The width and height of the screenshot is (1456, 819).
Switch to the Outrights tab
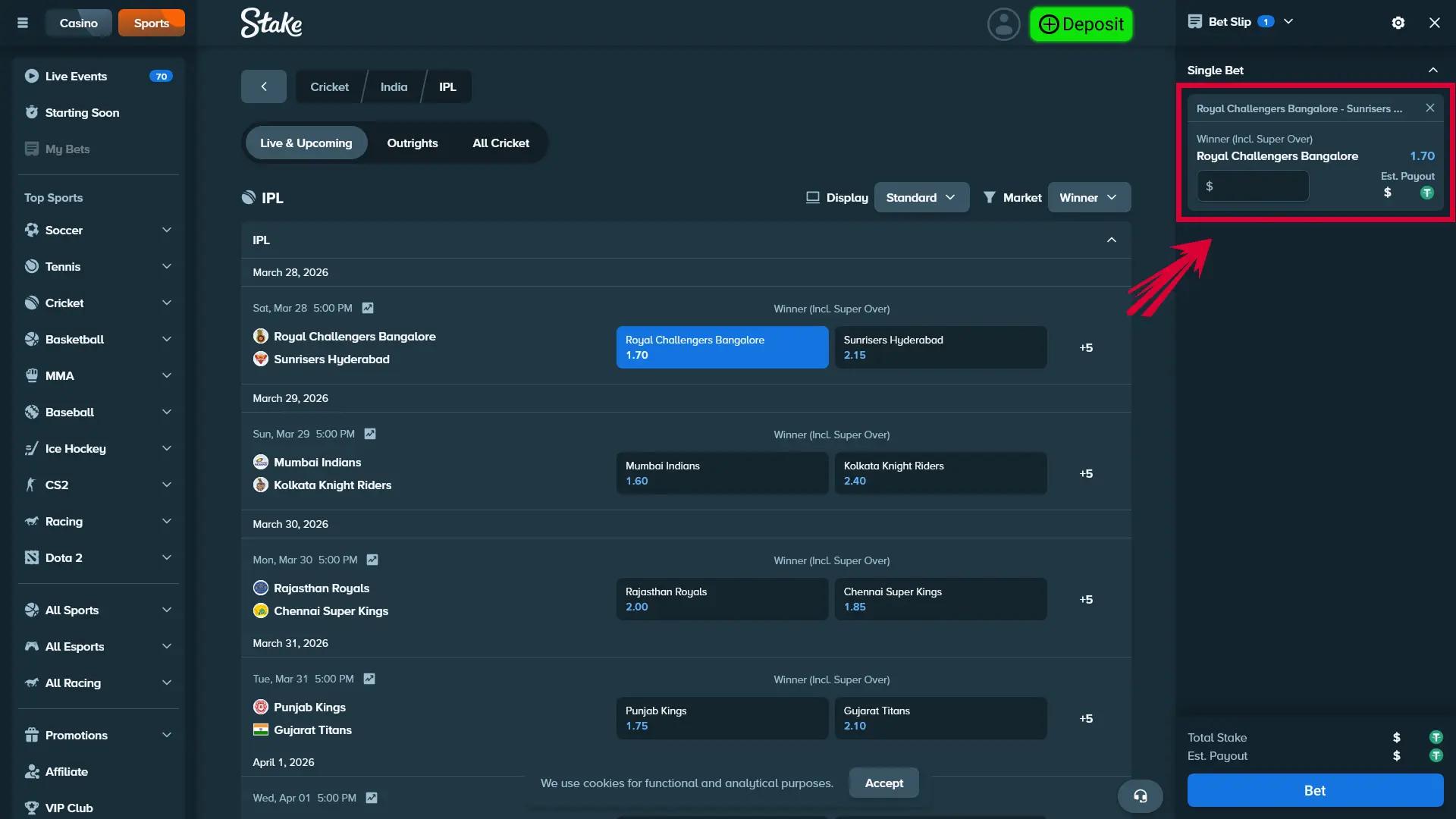tap(413, 143)
